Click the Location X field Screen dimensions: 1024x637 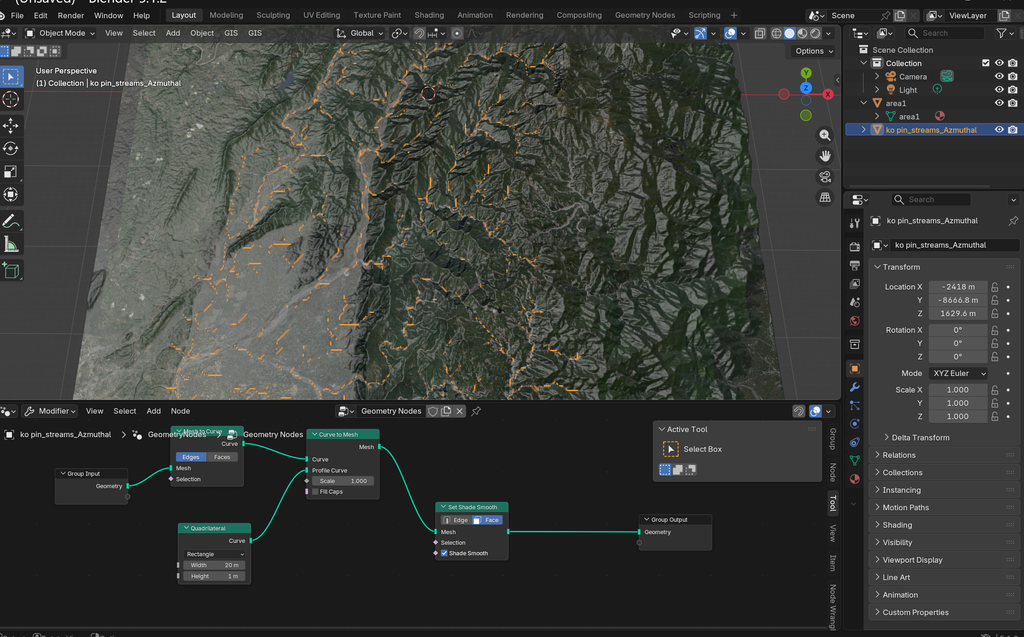[957, 287]
